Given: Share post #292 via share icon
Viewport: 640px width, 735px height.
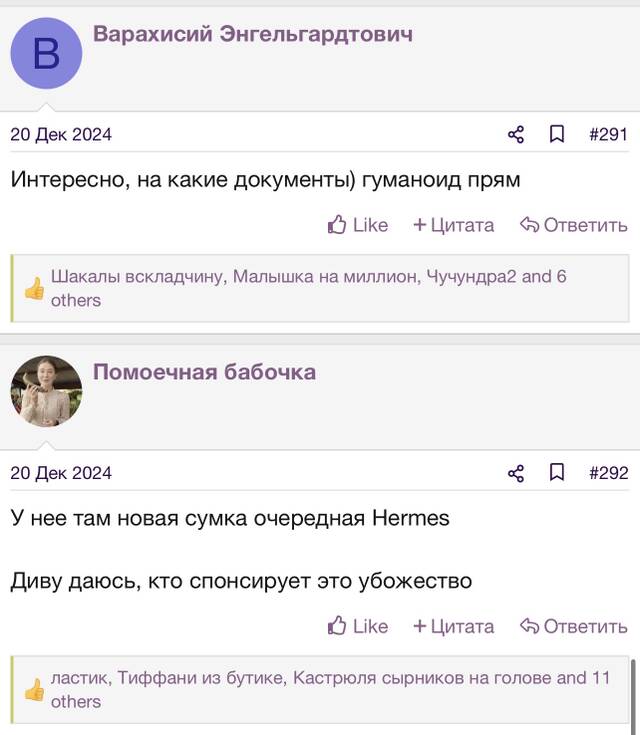Looking at the screenshot, I should tap(516, 473).
